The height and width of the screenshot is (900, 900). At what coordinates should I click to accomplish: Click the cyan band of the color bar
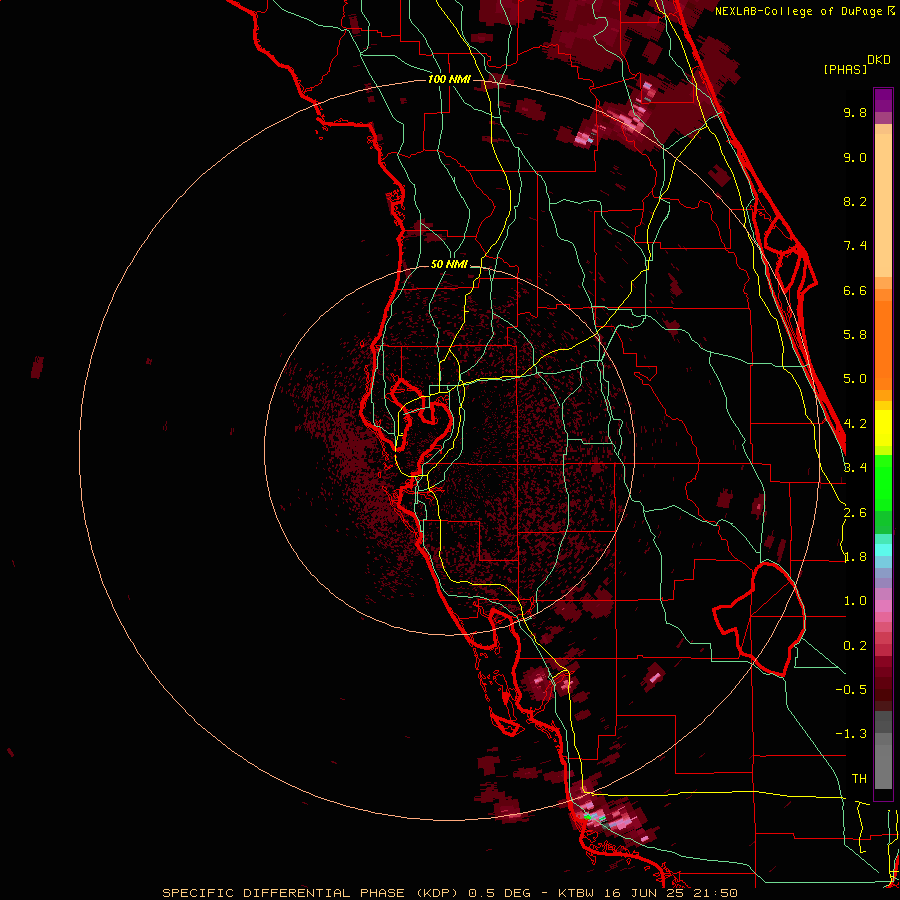(x=883, y=550)
